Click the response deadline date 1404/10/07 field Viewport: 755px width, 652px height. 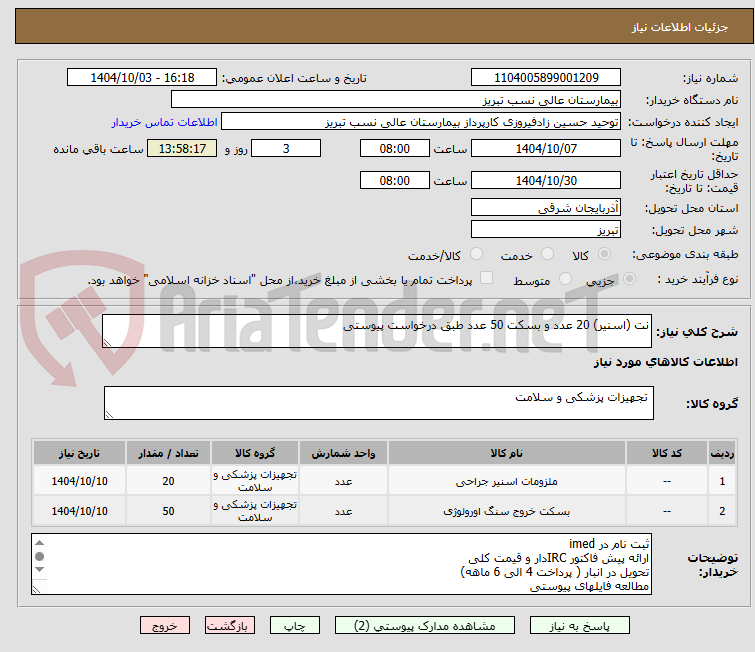[546, 148]
